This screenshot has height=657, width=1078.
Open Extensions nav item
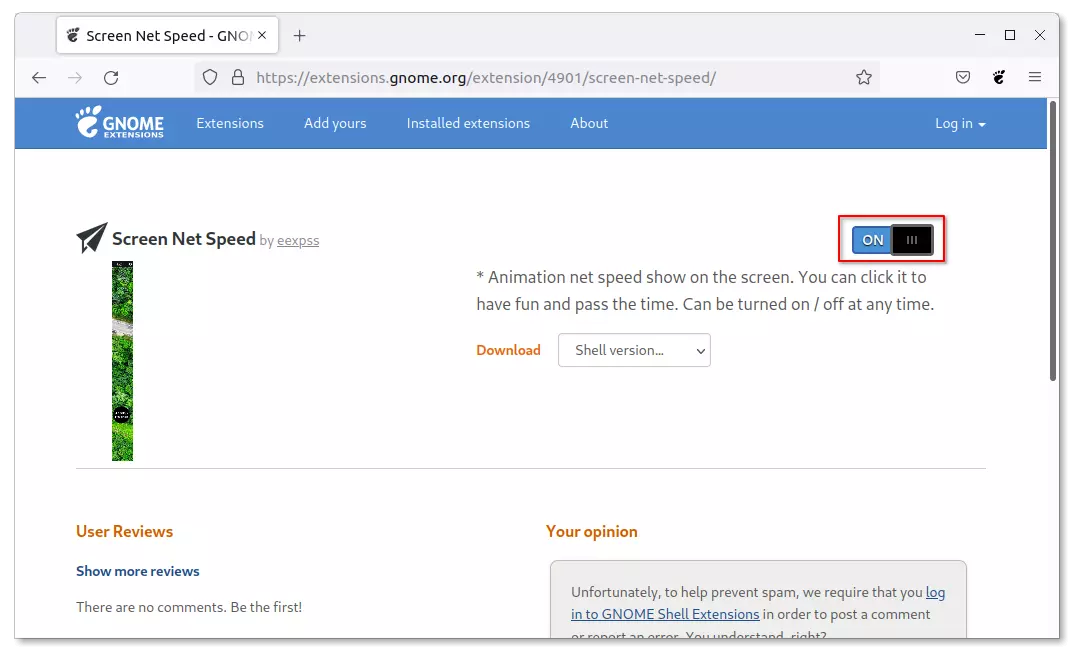[230, 123]
